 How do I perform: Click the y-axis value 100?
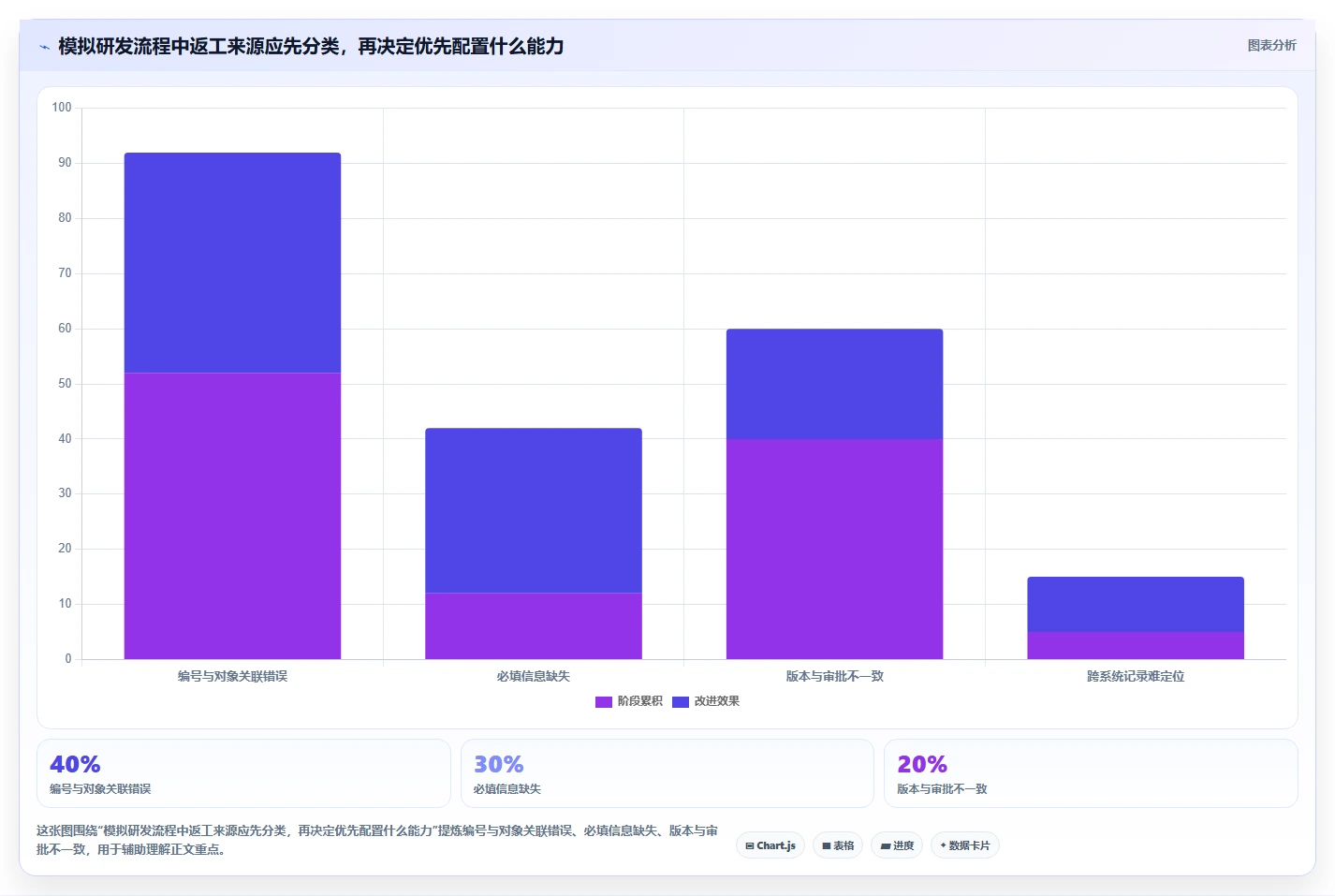(x=62, y=108)
